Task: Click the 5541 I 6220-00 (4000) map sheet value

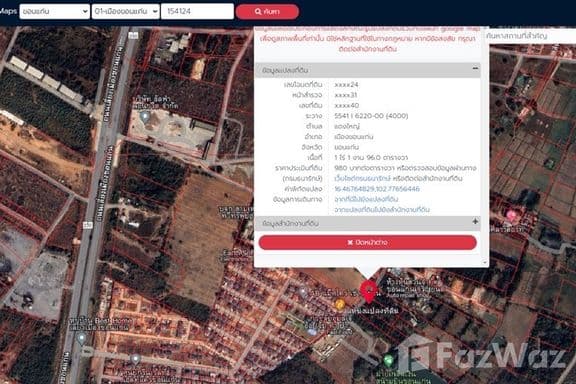Action: coord(371,116)
